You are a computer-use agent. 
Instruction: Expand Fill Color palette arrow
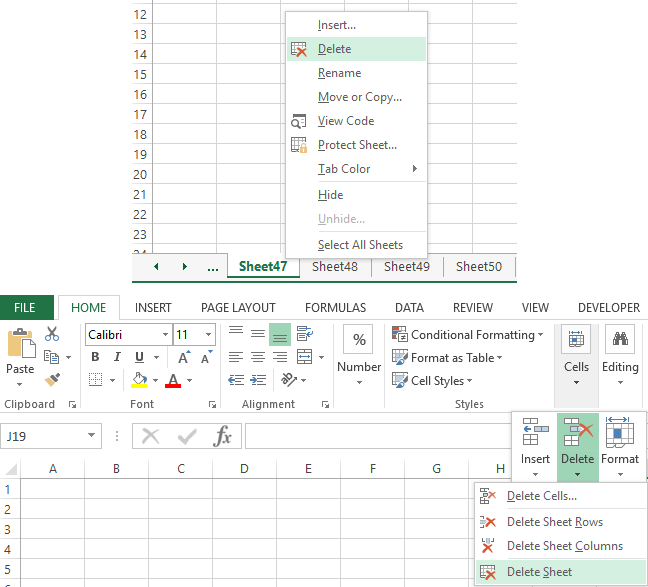(155, 380)
